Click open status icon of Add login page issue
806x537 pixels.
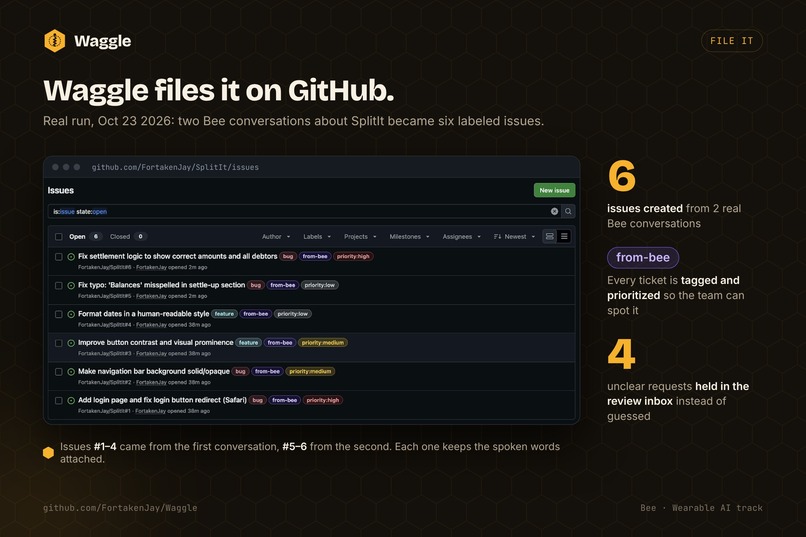71,400
